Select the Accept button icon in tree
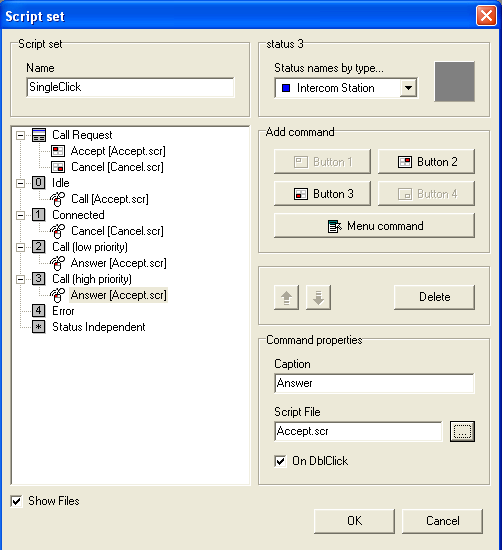502x550 pixels. (58, 151)
